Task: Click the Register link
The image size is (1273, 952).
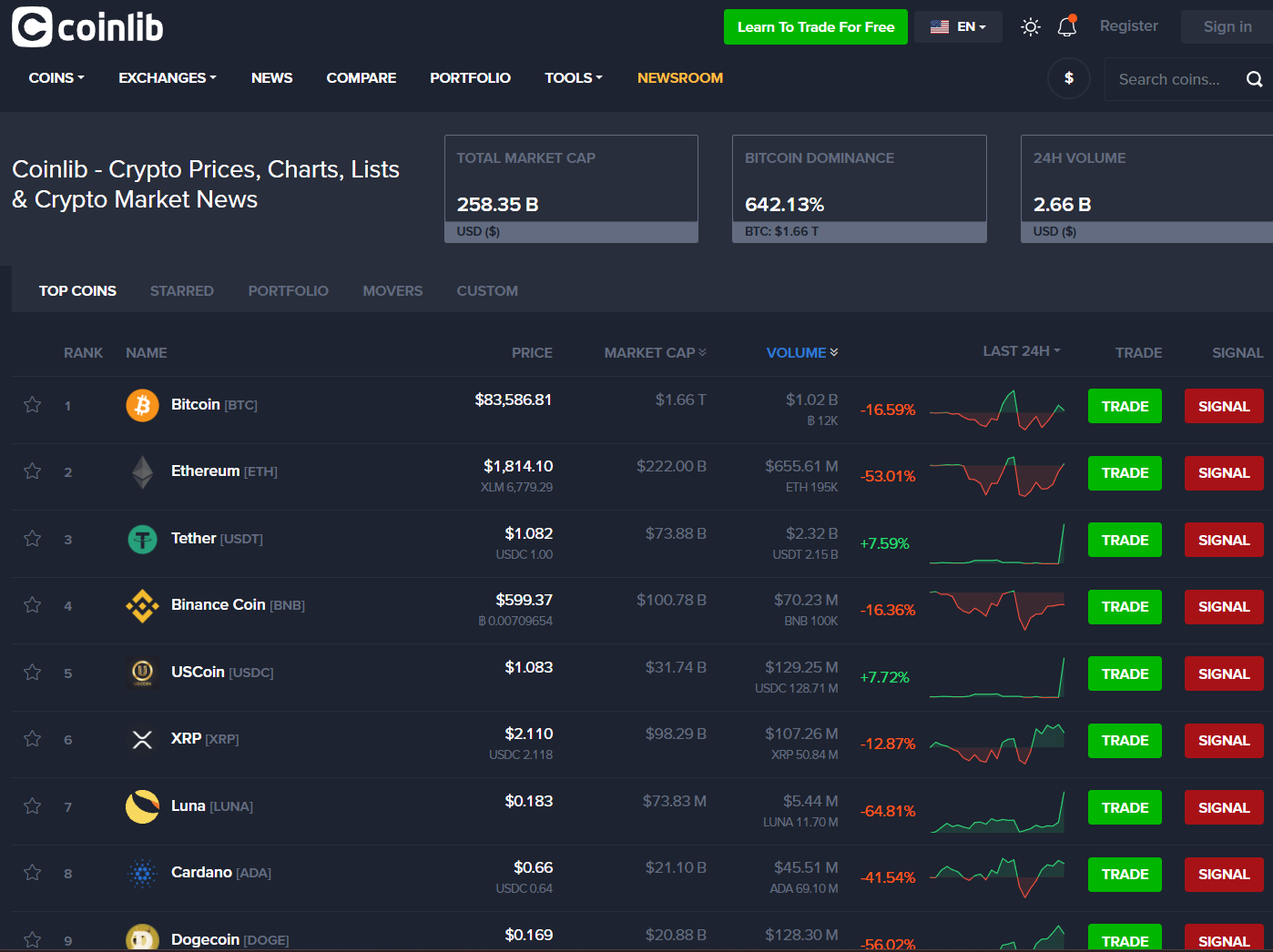Action: tap(1129, 26)
